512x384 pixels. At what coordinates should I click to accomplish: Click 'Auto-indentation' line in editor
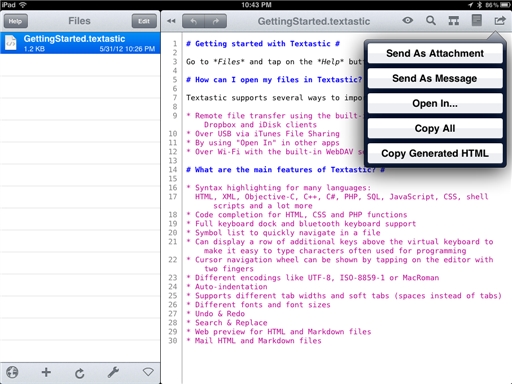coord(227,287)
